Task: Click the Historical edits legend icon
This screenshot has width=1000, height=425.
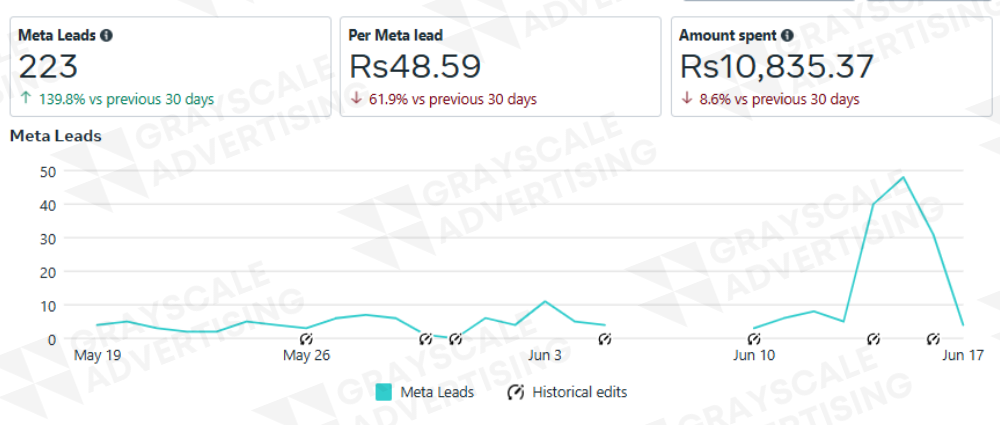Action: [x=515, y=392]
